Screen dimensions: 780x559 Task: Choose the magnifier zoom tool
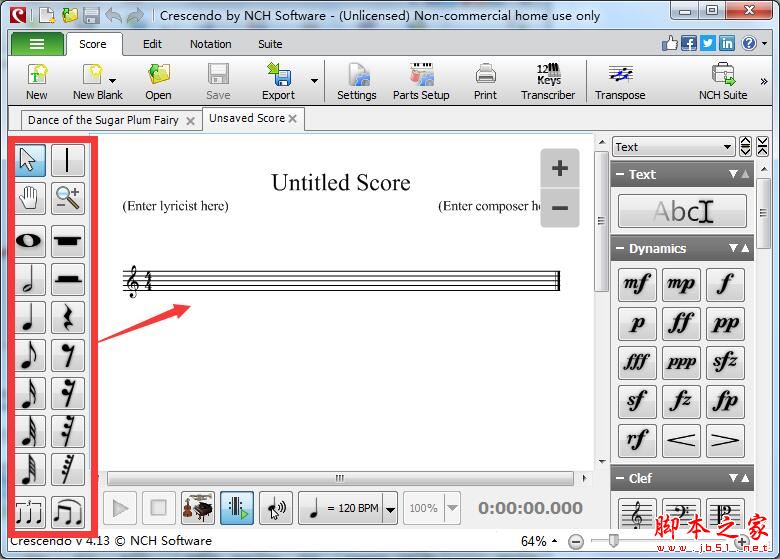click(68, 198)
